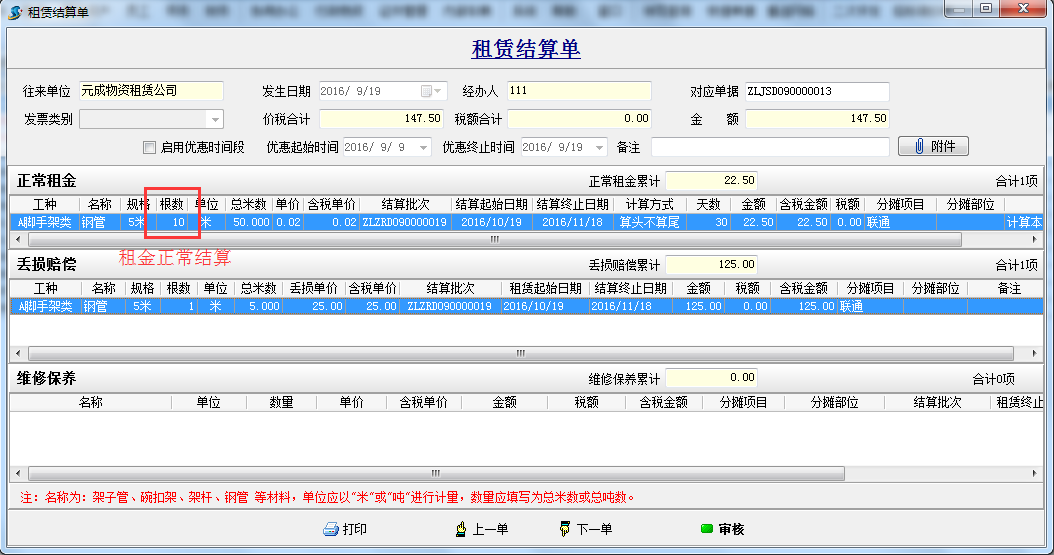Click the 租赁结算单 app icon in title bar
Viewport: 1054px width, 555px height.
pyautogui.click(x=15, y=10)
